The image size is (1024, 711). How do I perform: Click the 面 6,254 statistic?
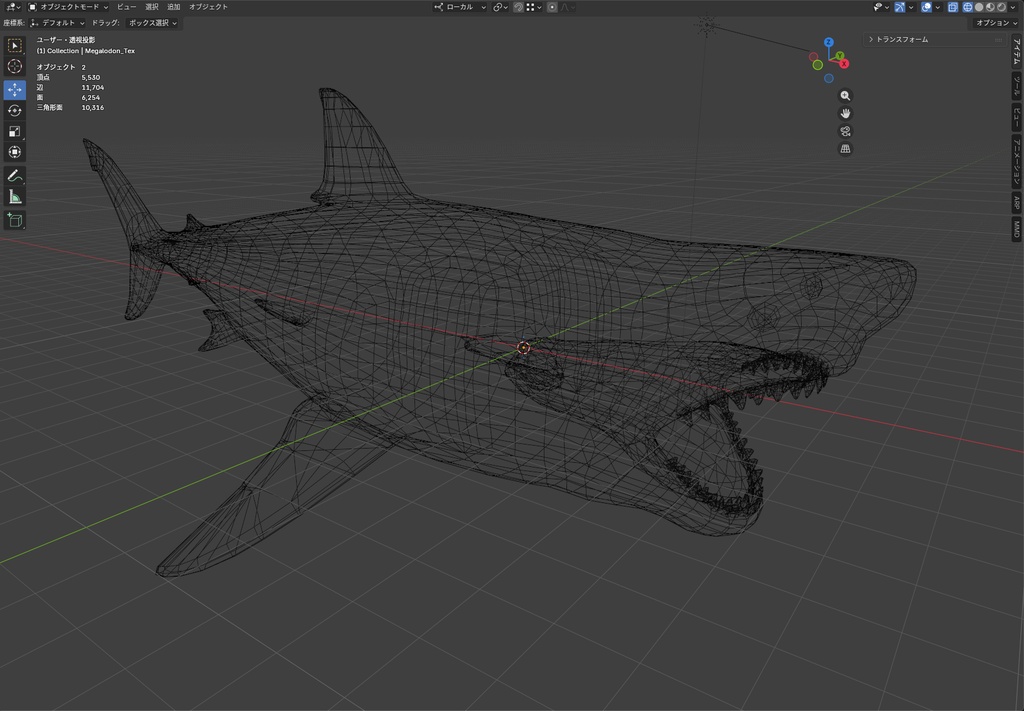pos(68,97)
